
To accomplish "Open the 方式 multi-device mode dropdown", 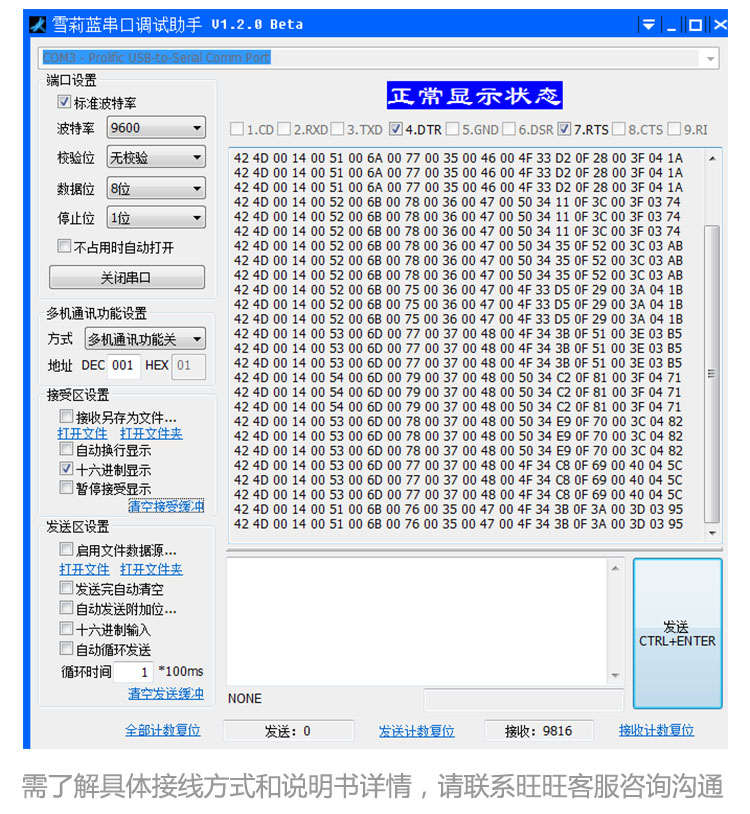I will [x=144, y=339].
